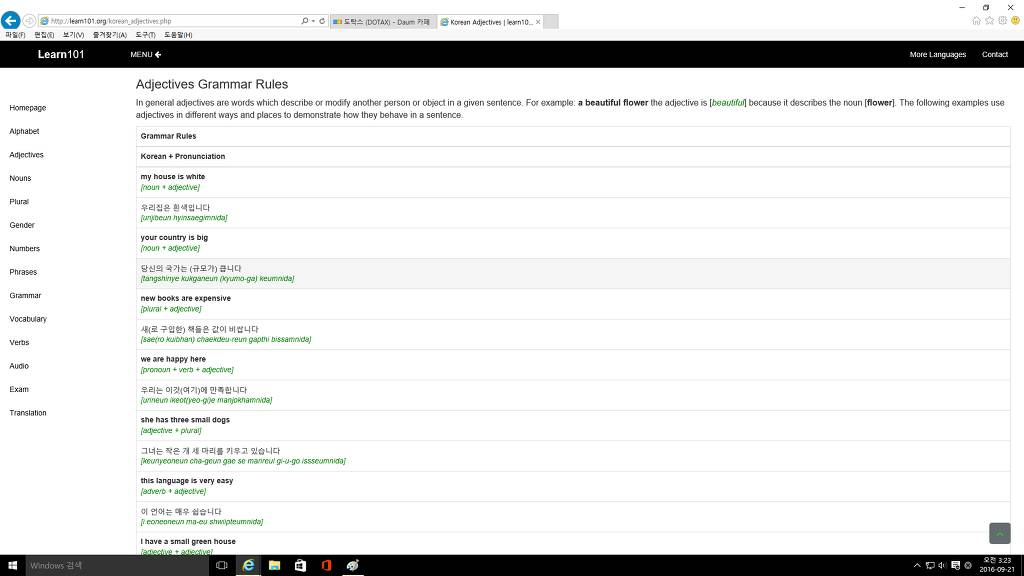This screenshot has height=576, width=1024.
Task: Open the 도구(T) tools menu
Action: coord(146,35)
